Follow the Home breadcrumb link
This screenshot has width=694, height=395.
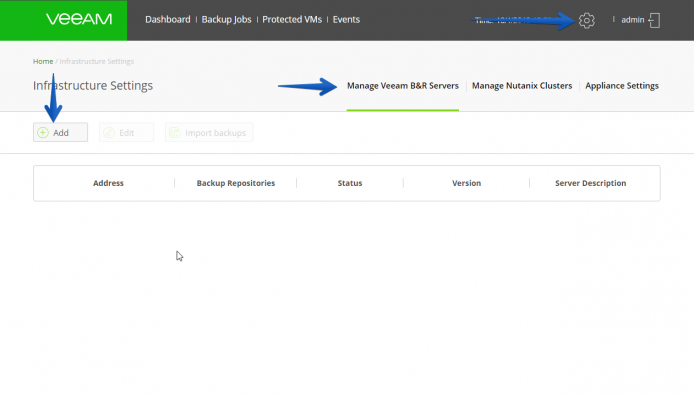pos(43,61)
